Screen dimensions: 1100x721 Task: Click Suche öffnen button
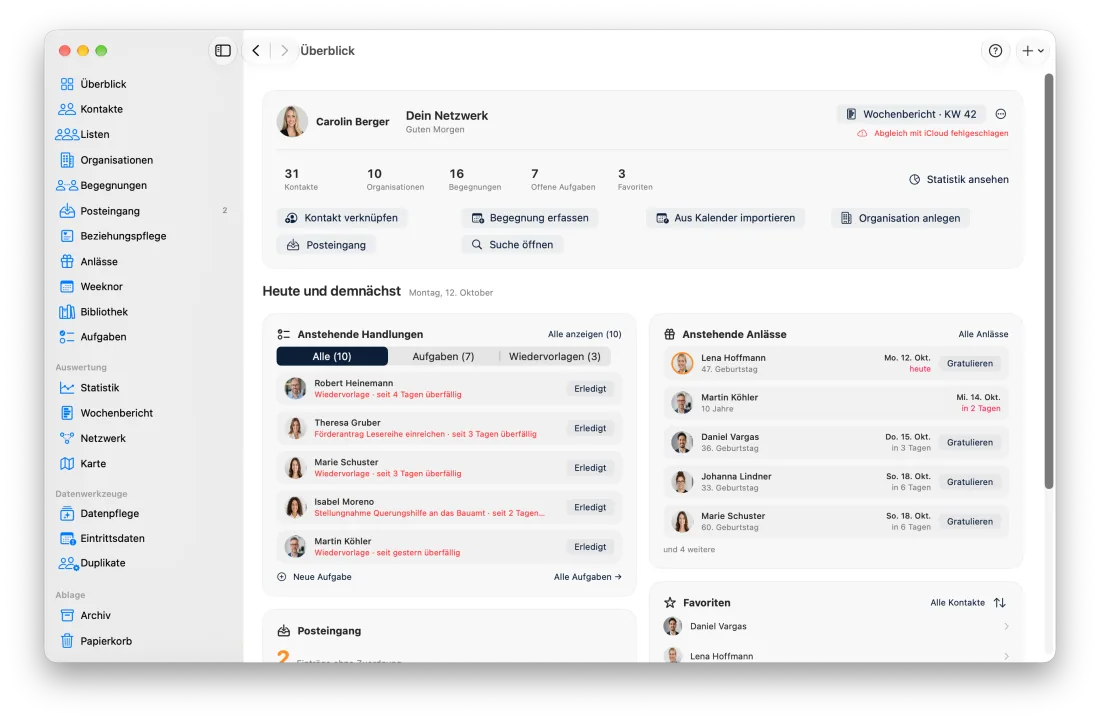512,245
